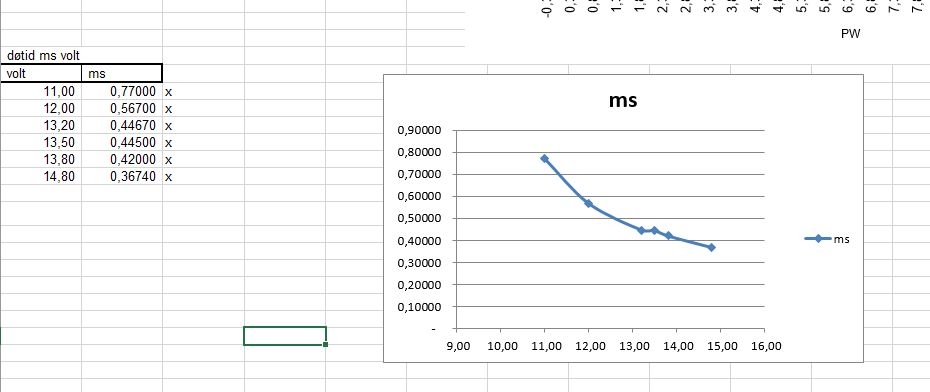
Task: Select the cell with value 14,80
Action: tap(41, 176)
